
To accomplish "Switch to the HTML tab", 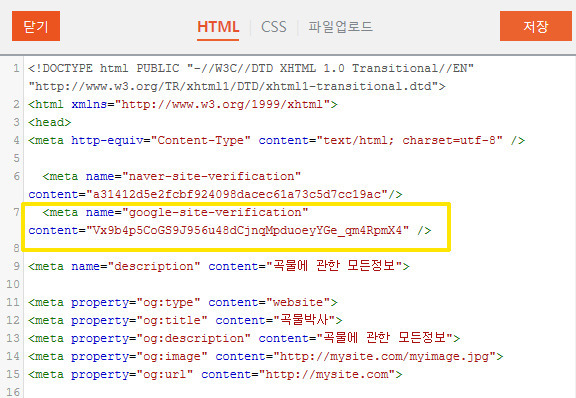I will (x=218, y=27).
